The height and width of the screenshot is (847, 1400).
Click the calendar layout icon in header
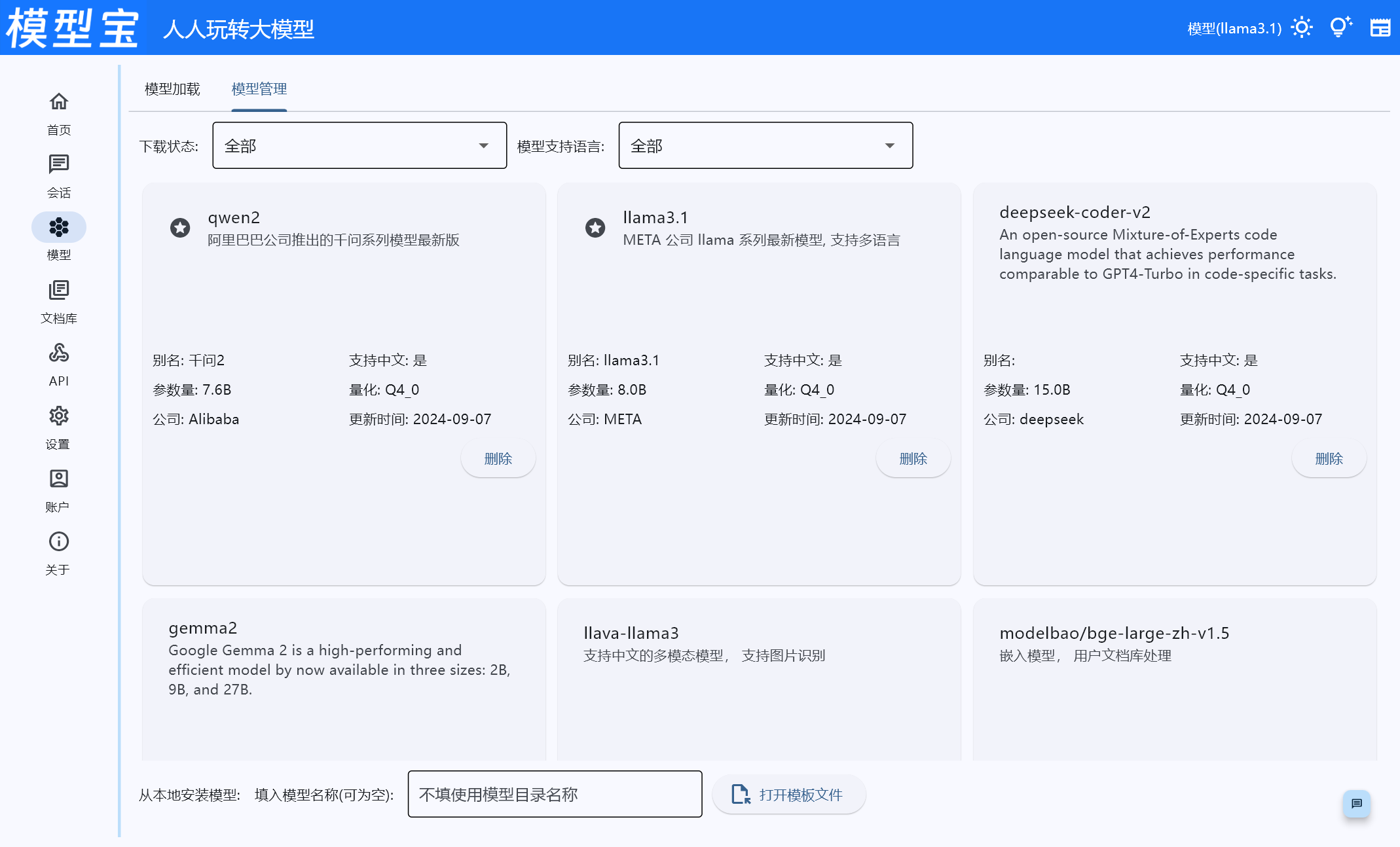pyautogui.click(x=1380, y=27)
